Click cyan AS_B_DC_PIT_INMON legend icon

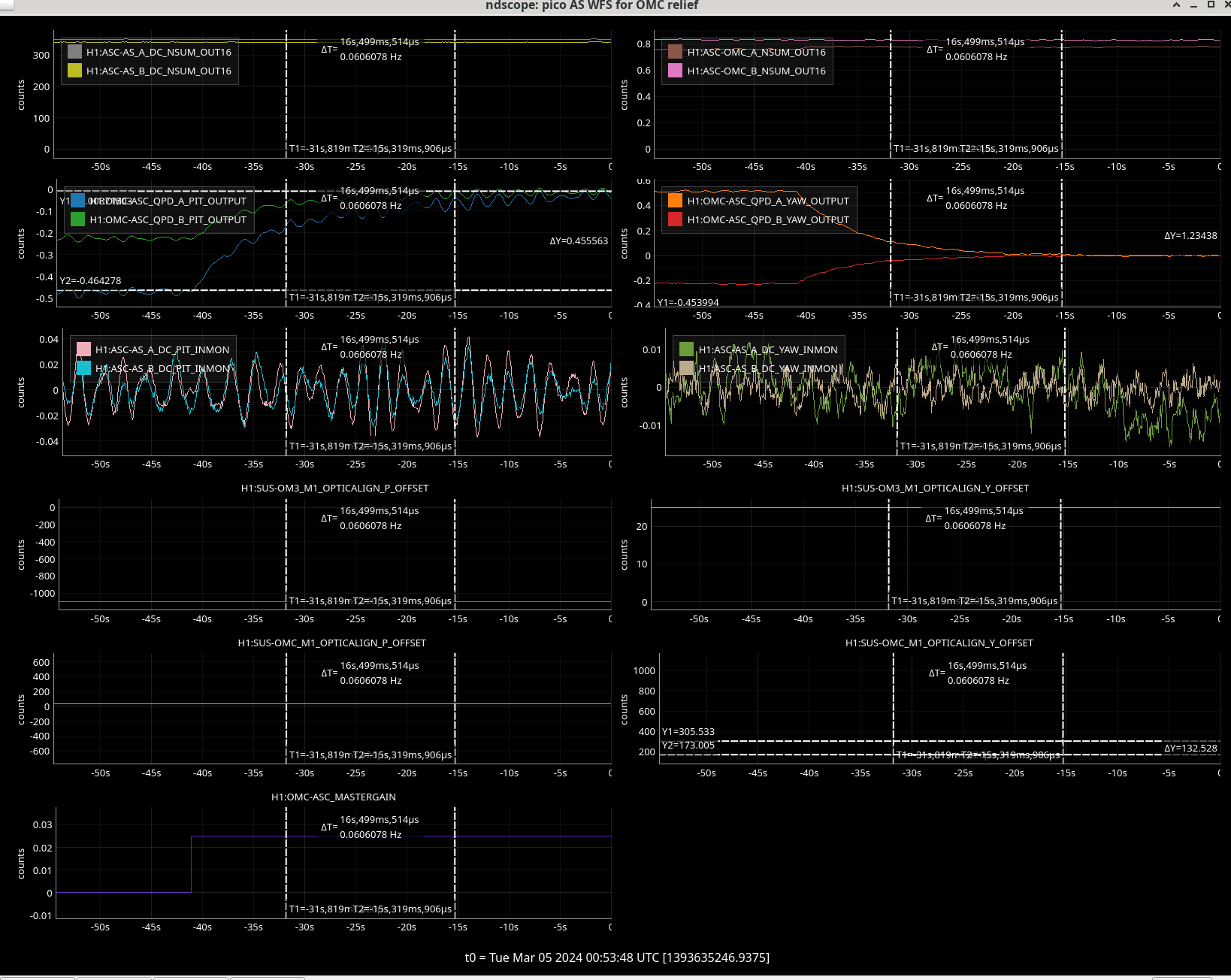[83, 368]
